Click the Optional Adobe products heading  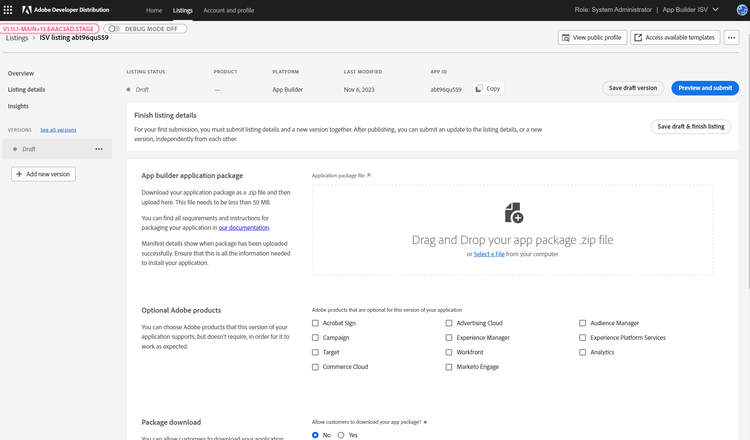[x=181, y=310]
